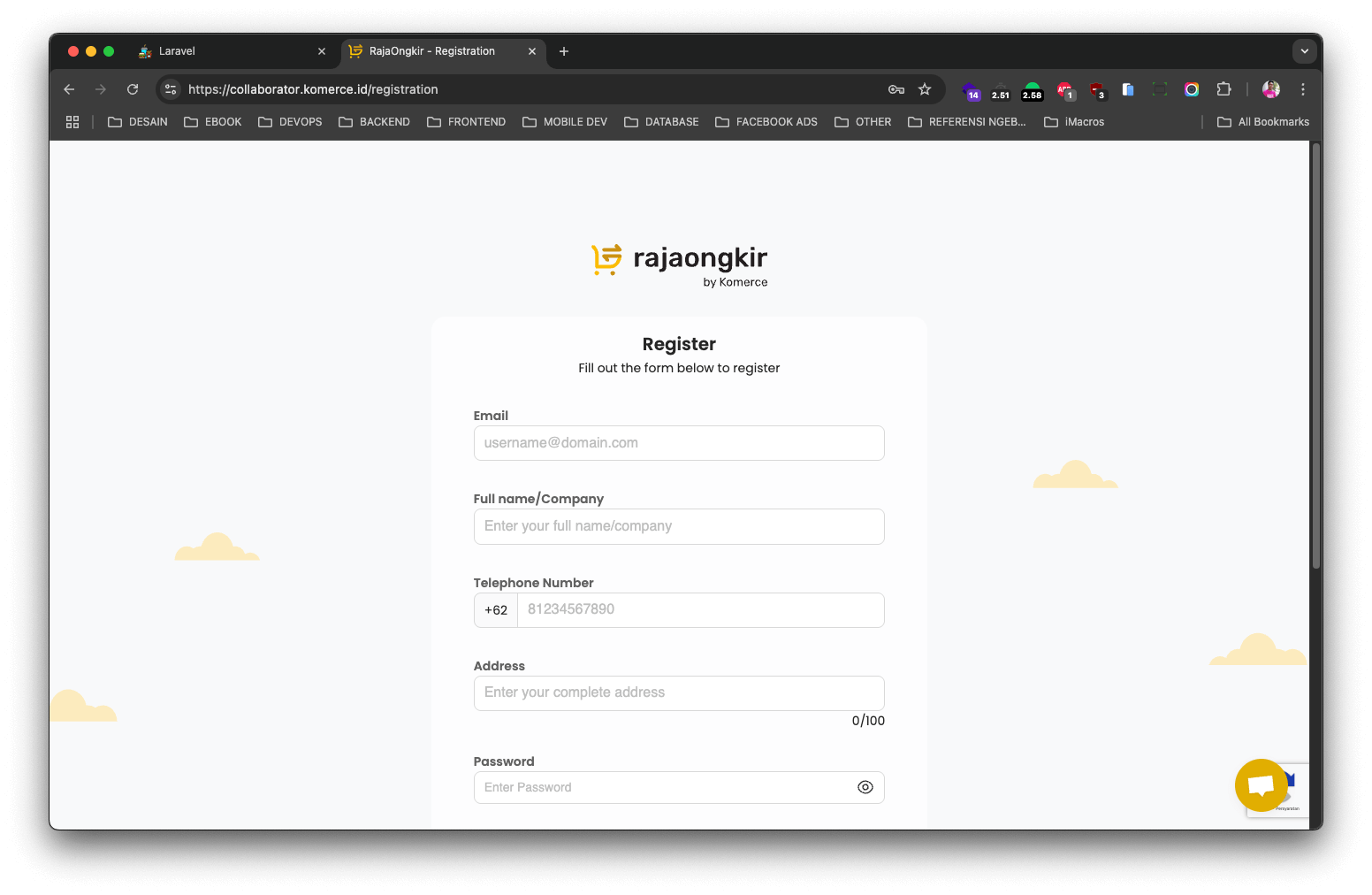Open the blue document extension icon
This screenshot has width=1372, height=895.
(x=1128, y=89)
